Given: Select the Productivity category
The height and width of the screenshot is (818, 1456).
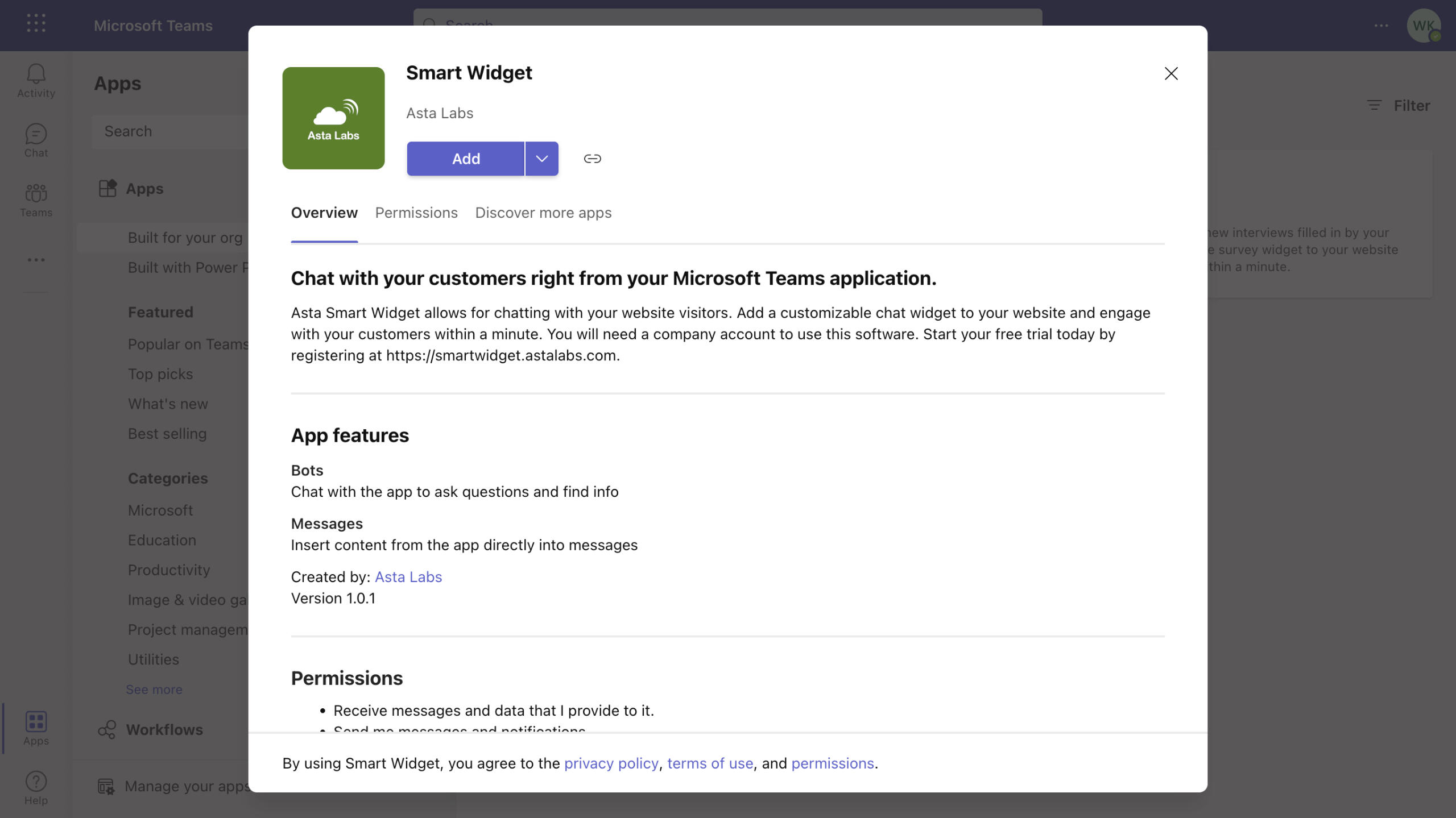Looking at the screenshot, I should [x=169, y=570].
